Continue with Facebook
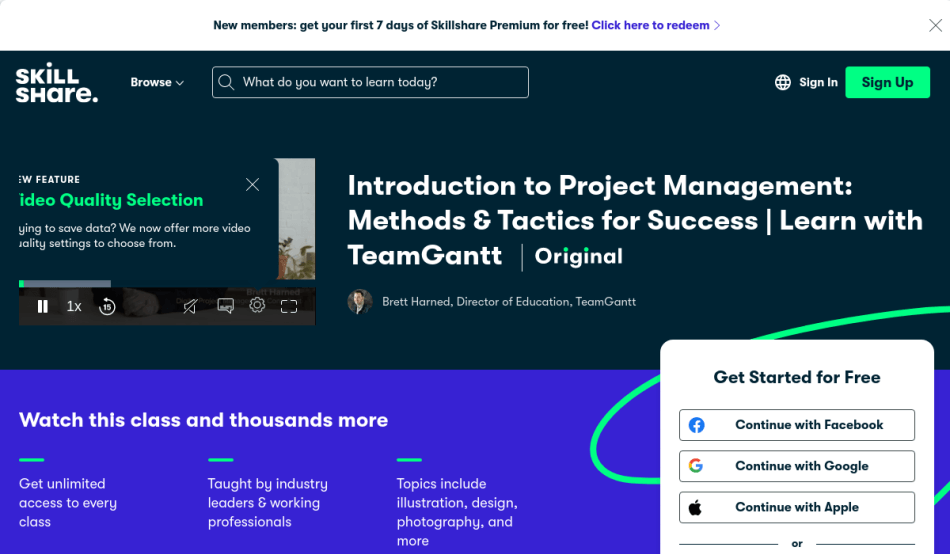Screen dimensions: 950x554 pos(797,425)
